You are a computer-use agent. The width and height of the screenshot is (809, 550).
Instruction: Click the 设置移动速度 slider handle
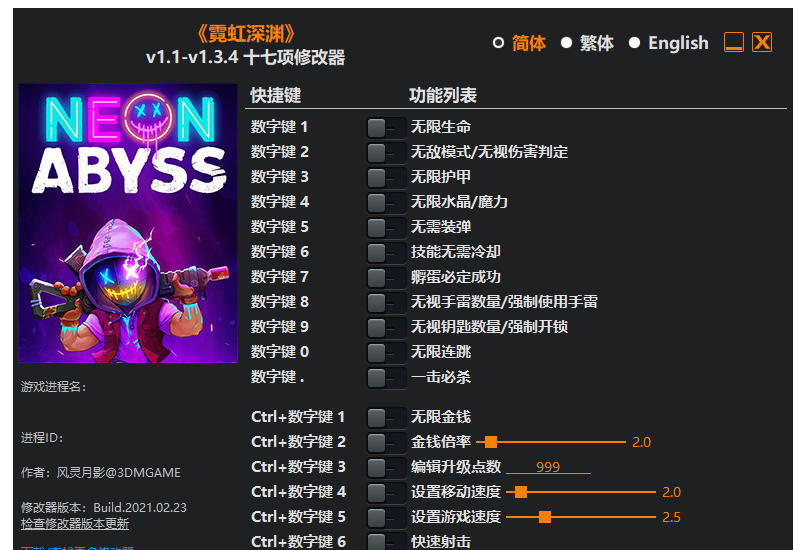point(521,492)
